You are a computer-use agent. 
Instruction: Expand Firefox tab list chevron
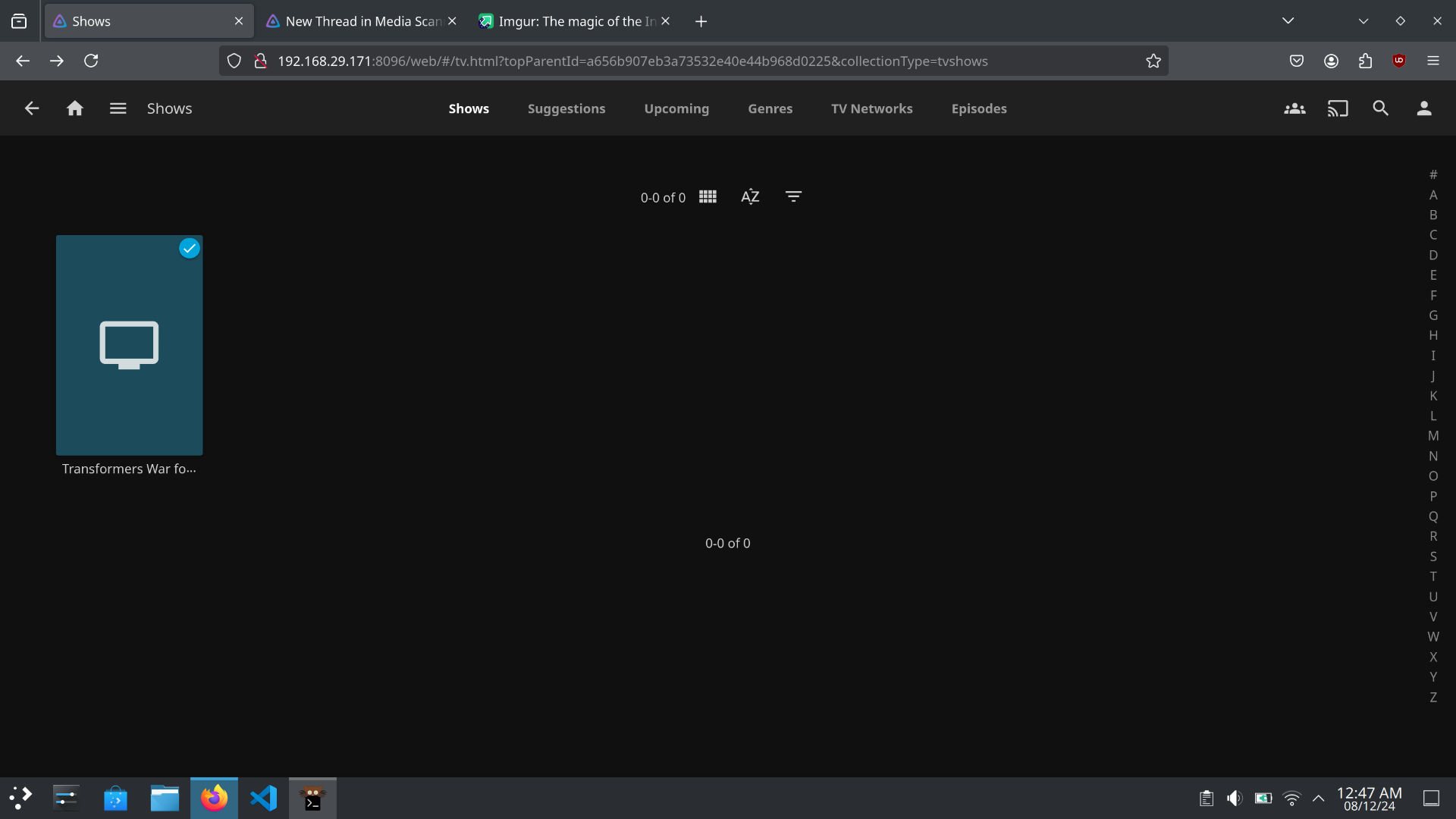1288,21
